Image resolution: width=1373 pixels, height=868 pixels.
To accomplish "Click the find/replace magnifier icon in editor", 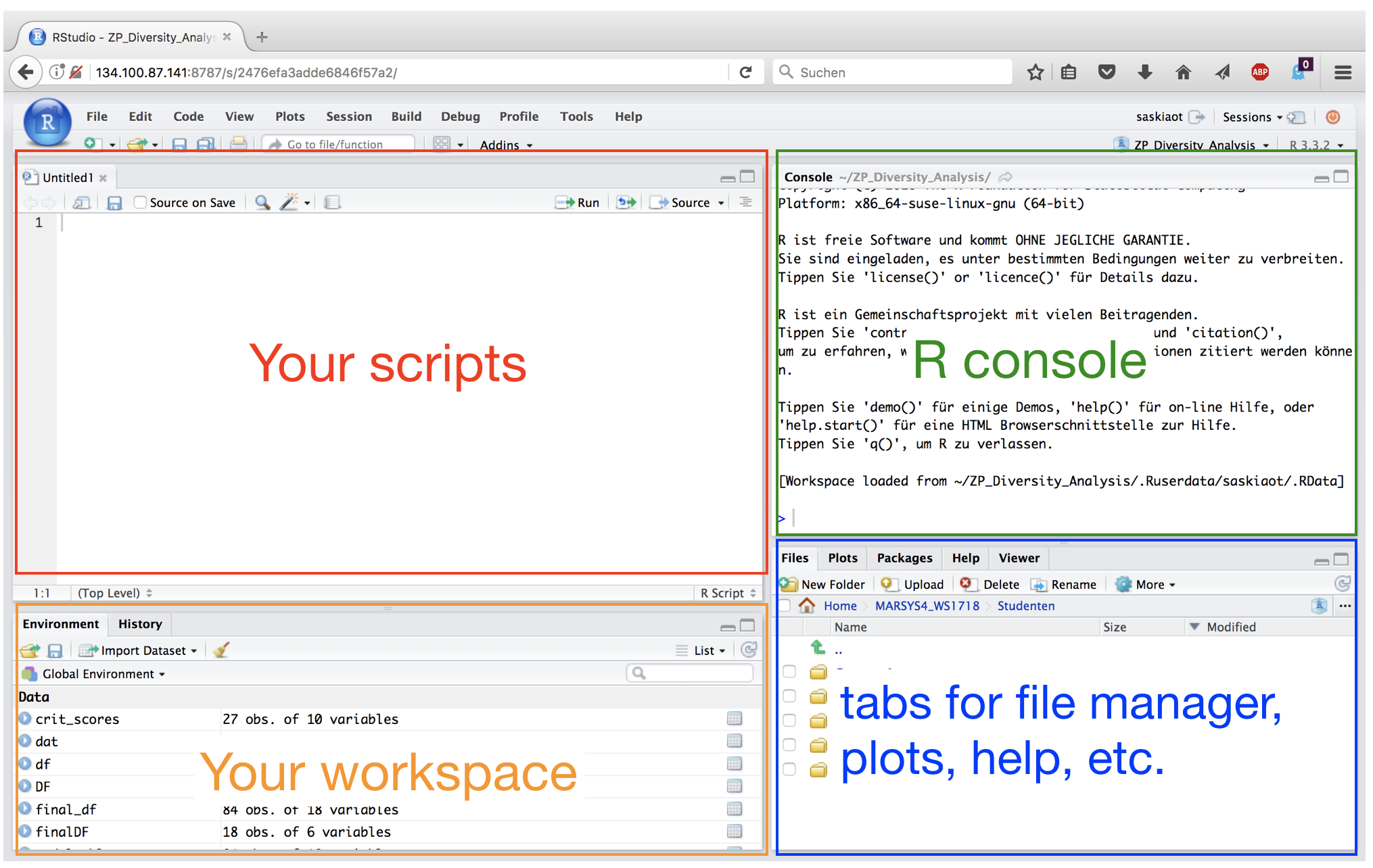I will (x=262, y=203).
